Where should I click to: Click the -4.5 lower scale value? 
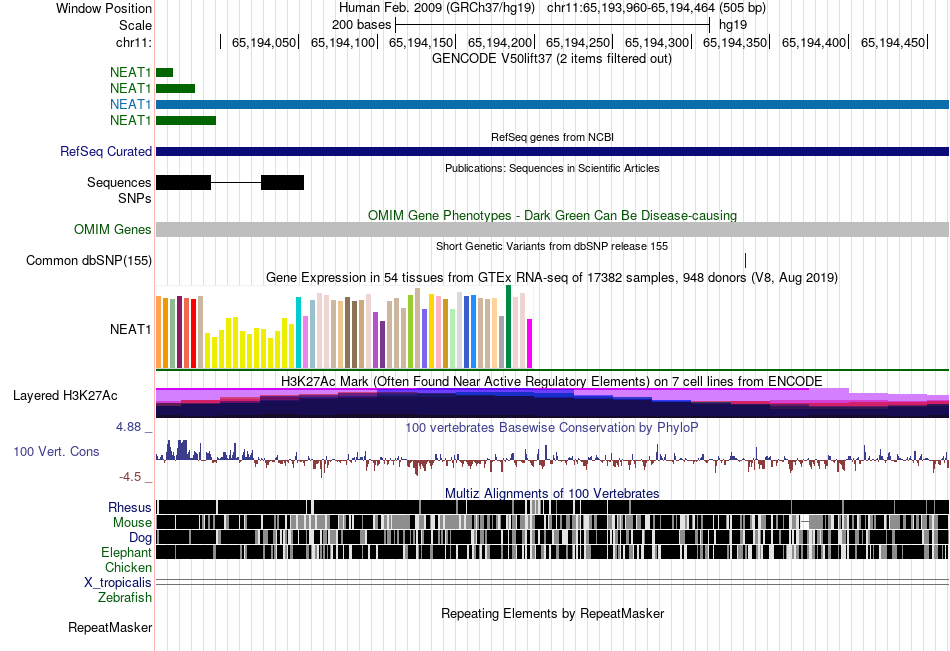click(x=130, y=477)
